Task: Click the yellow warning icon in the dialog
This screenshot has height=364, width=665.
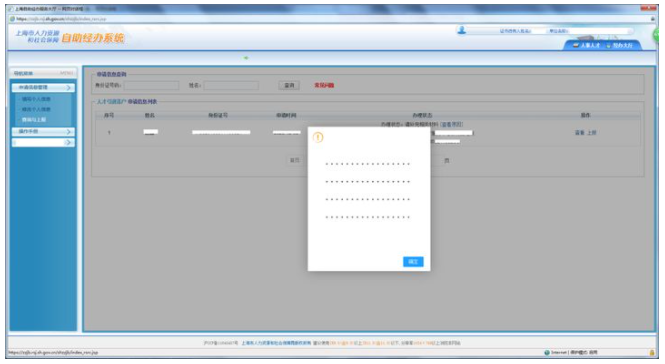Action: coord(318,137)
